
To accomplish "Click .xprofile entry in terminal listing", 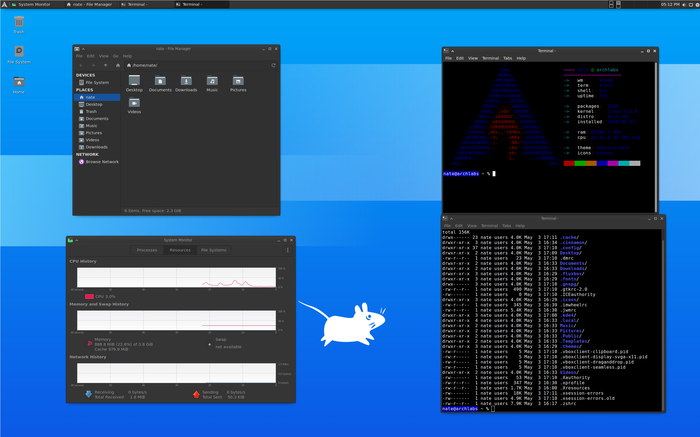I will tap(572, 383).
